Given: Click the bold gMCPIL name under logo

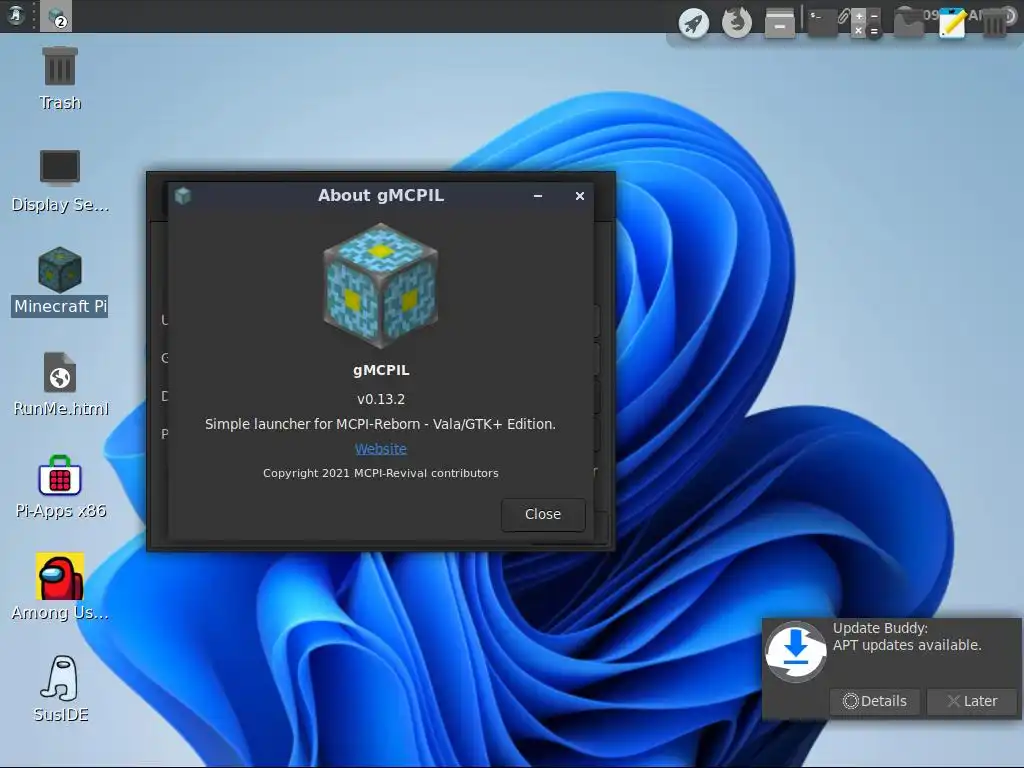Looking at the screenshot, I should coord(381,370).
